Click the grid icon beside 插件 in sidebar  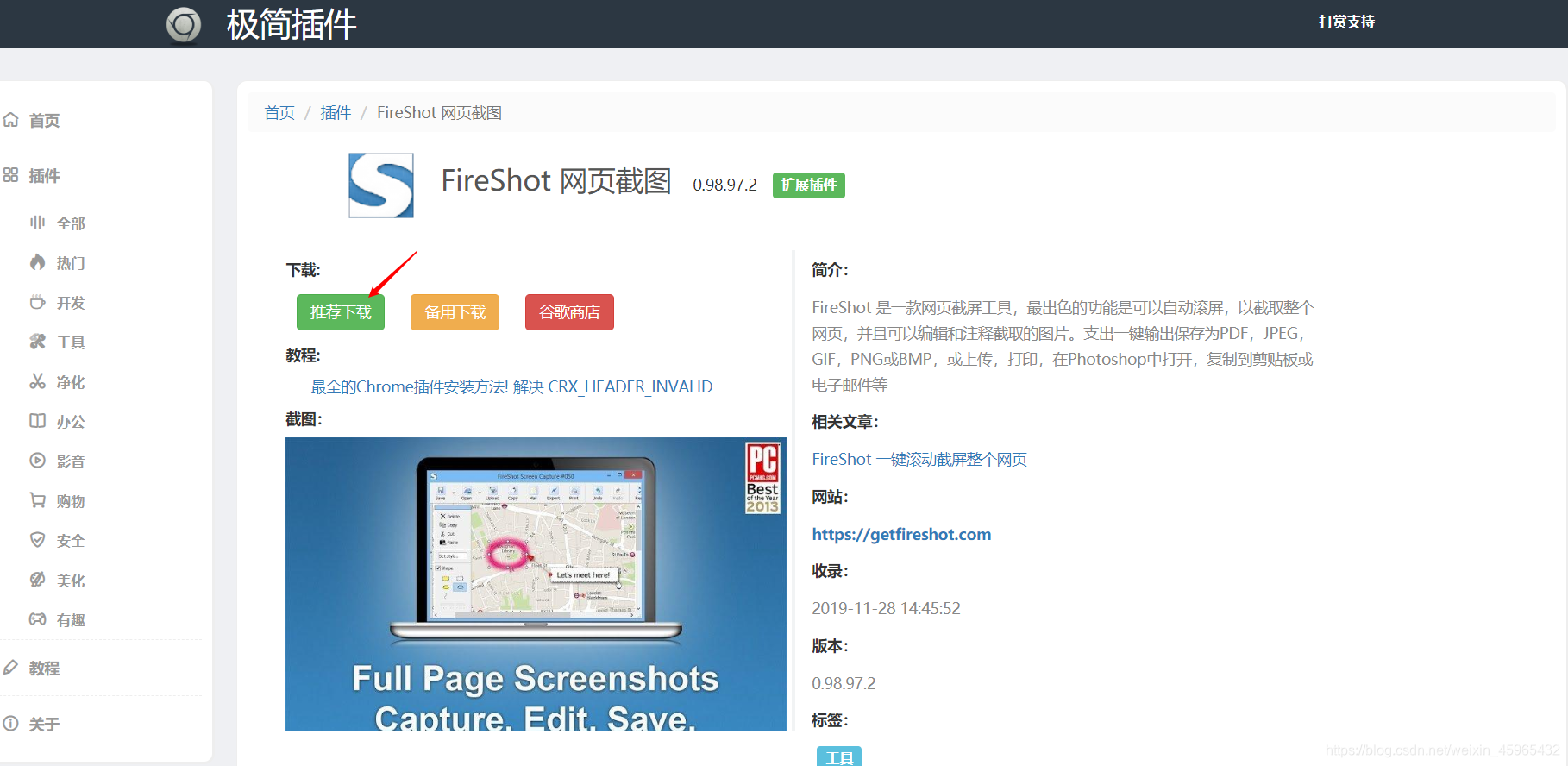(10, 175)
